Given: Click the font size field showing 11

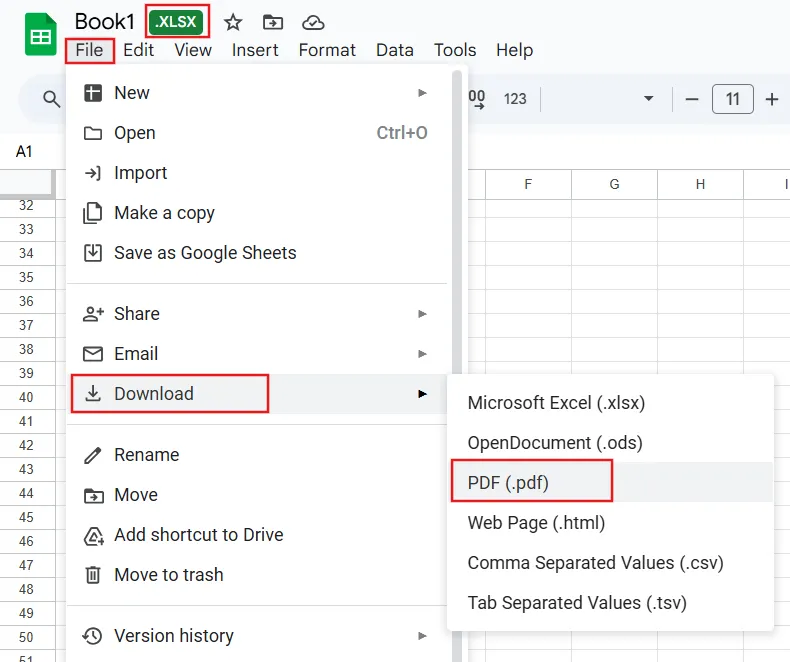Looking at the screenshot, I should click(733, 99).
